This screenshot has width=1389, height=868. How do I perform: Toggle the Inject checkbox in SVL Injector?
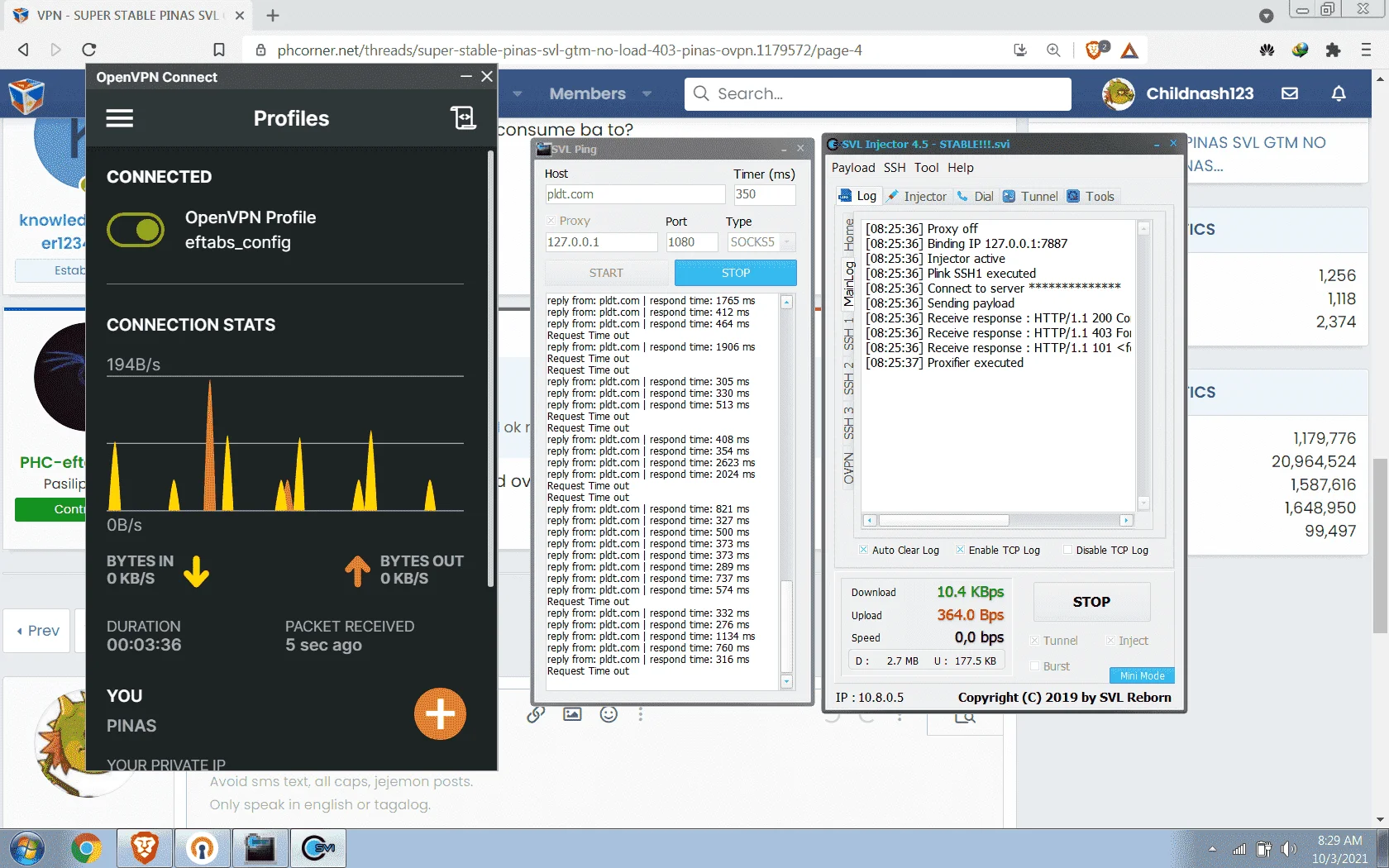click(1110, 641)
